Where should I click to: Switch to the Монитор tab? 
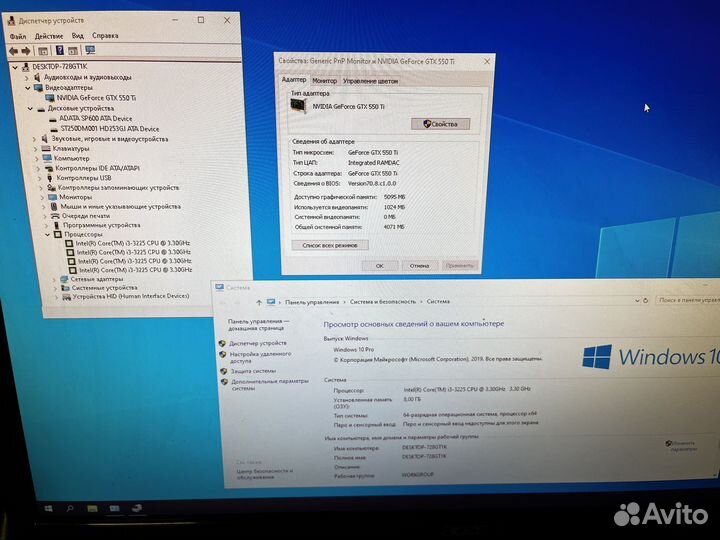pos(325,81)
